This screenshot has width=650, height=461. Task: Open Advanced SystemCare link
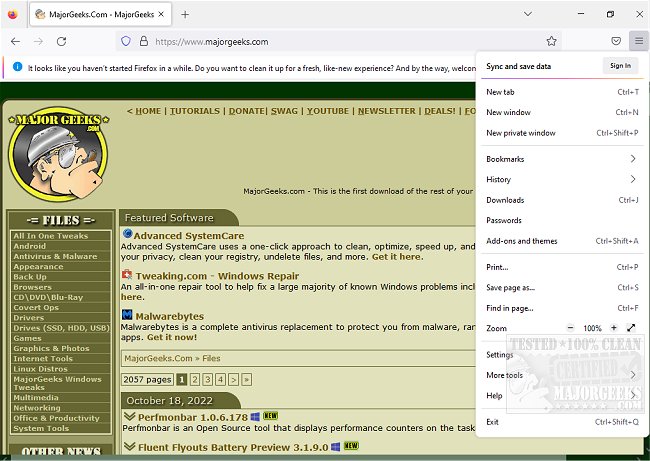(x=189, y=236)
